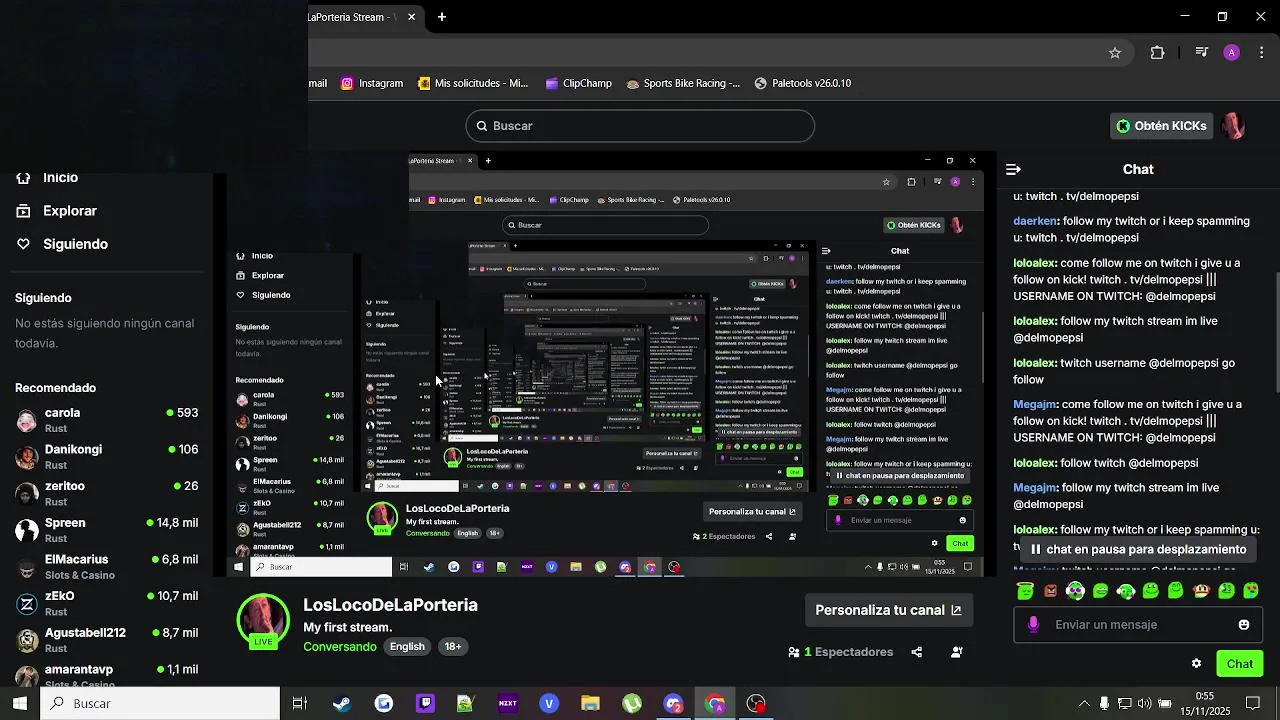Open carola's recommended channel
The width and height of the screenshot is (1280, 720).
pyautogui.click(x=106, y=420)
